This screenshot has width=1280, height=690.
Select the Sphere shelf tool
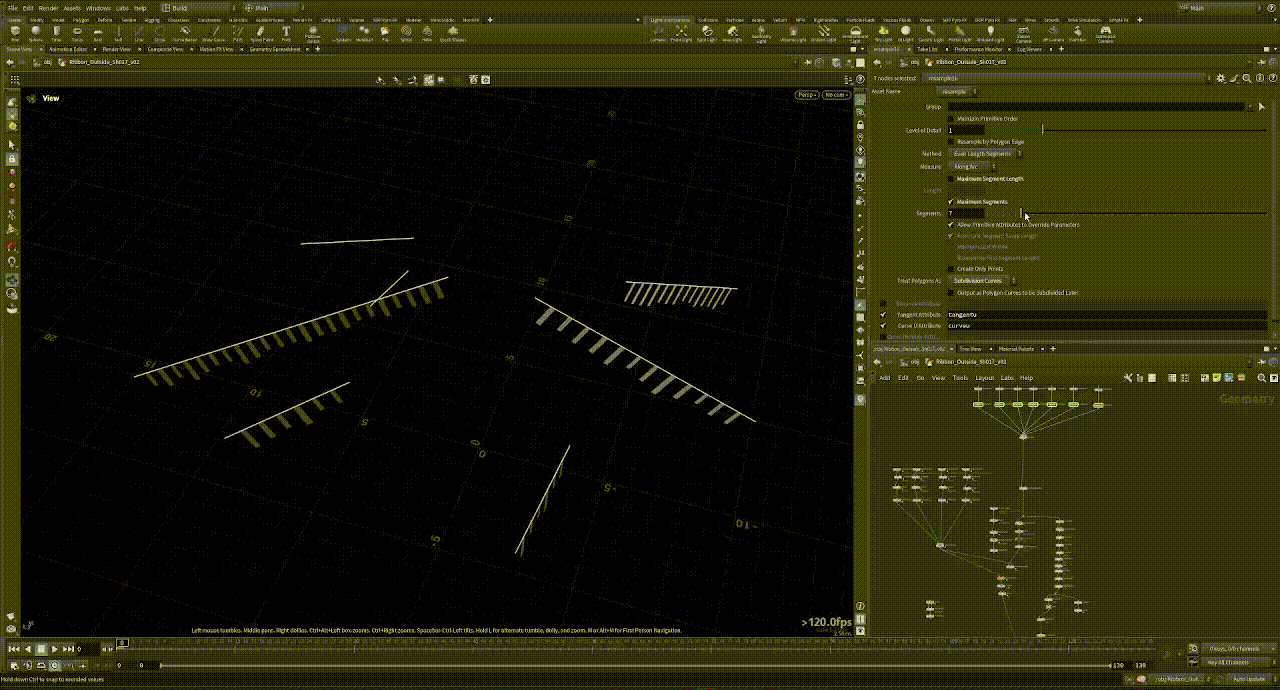pos(35,33)
